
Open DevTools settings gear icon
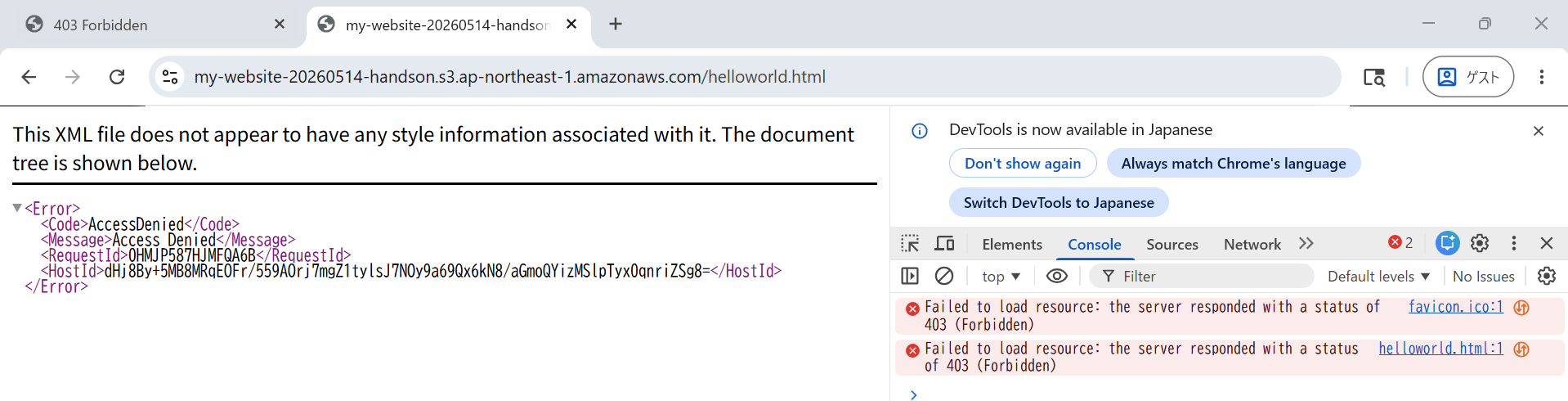tap(1480, 243)
